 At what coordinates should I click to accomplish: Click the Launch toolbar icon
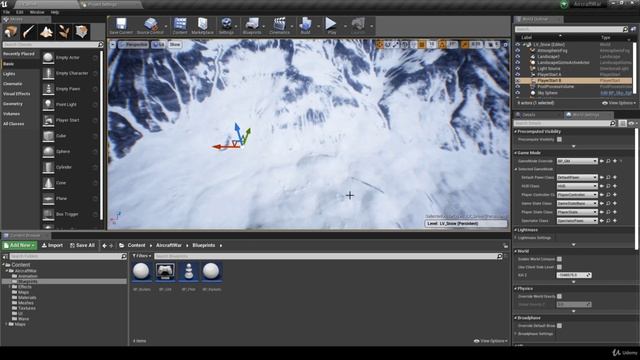358,24
